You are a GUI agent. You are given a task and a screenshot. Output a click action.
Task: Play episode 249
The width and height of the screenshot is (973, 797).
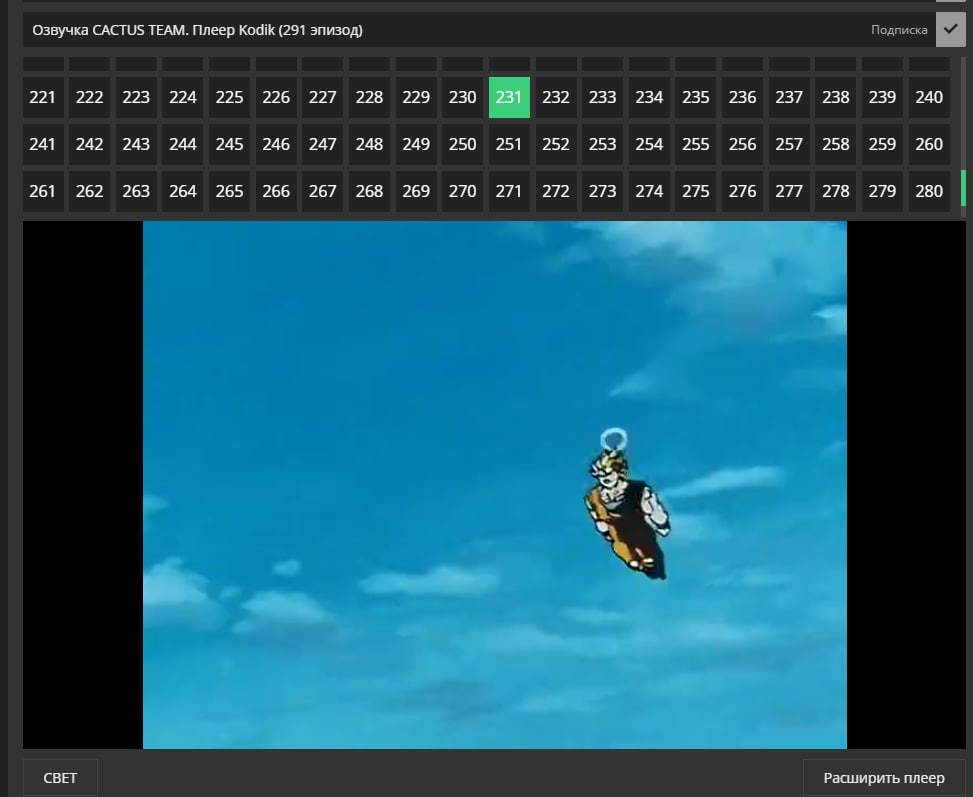(x=416, y=145)
